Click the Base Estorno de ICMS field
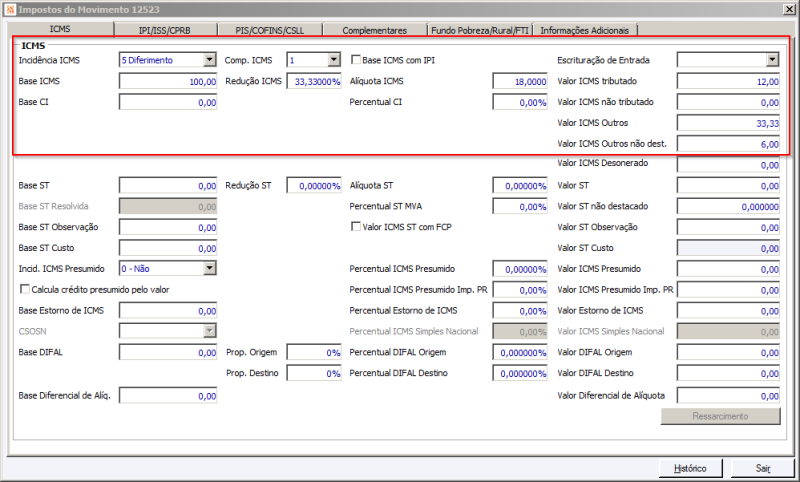This screenshot has width=800, height=482. click(168, 311)
